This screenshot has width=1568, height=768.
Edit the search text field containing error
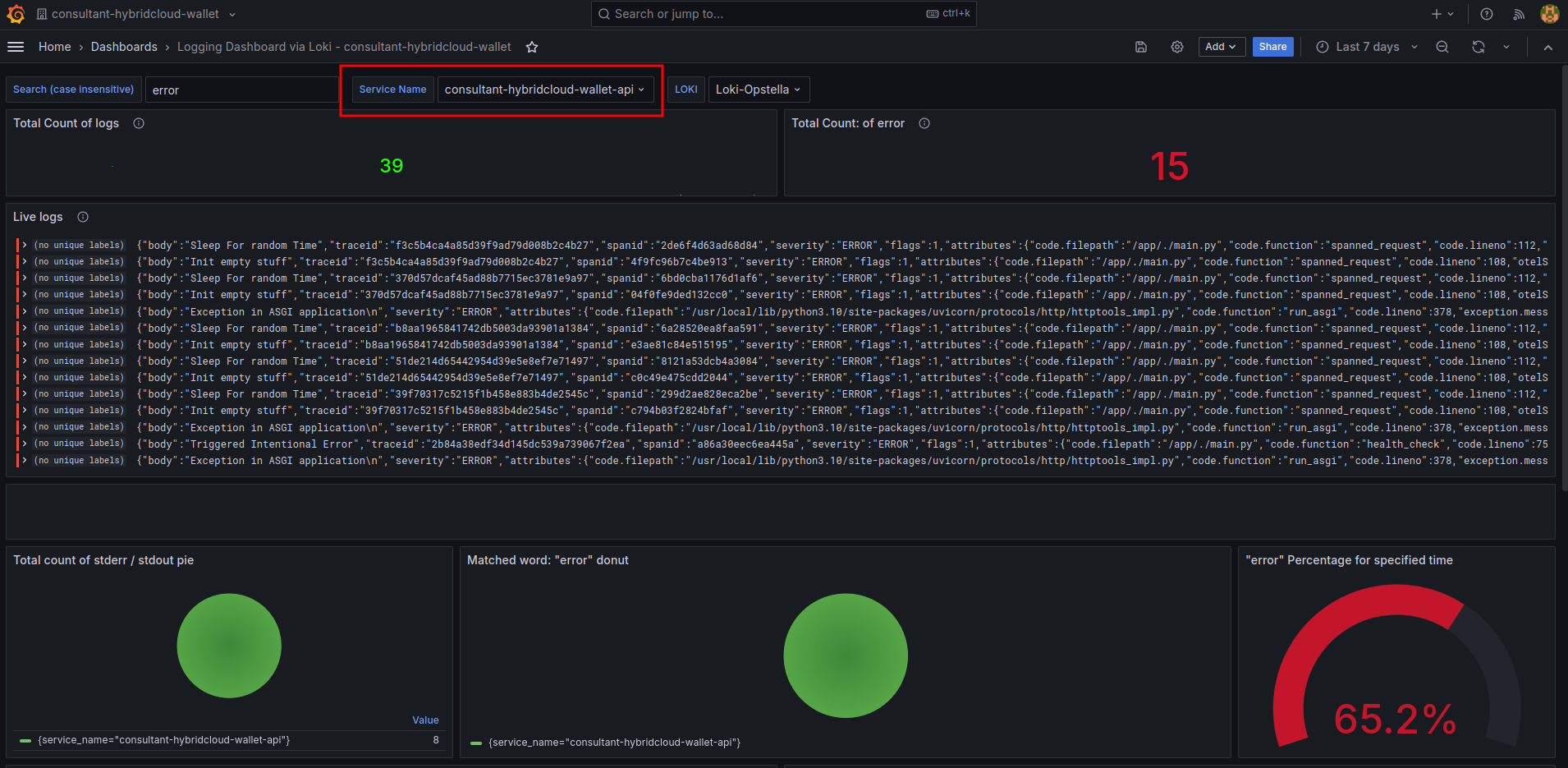[x=242, y=90]
